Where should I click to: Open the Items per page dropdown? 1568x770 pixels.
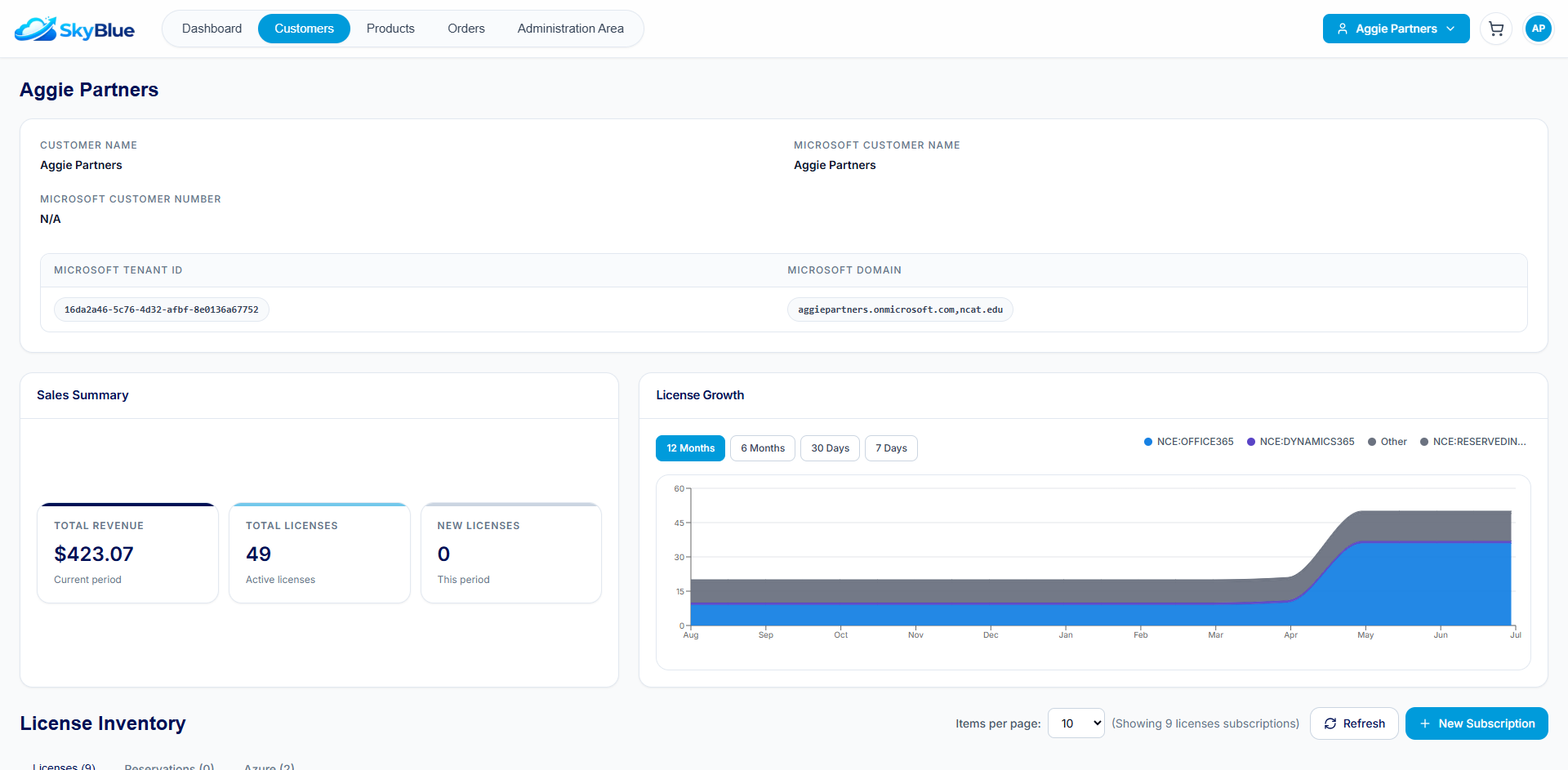click(1076, 723)
